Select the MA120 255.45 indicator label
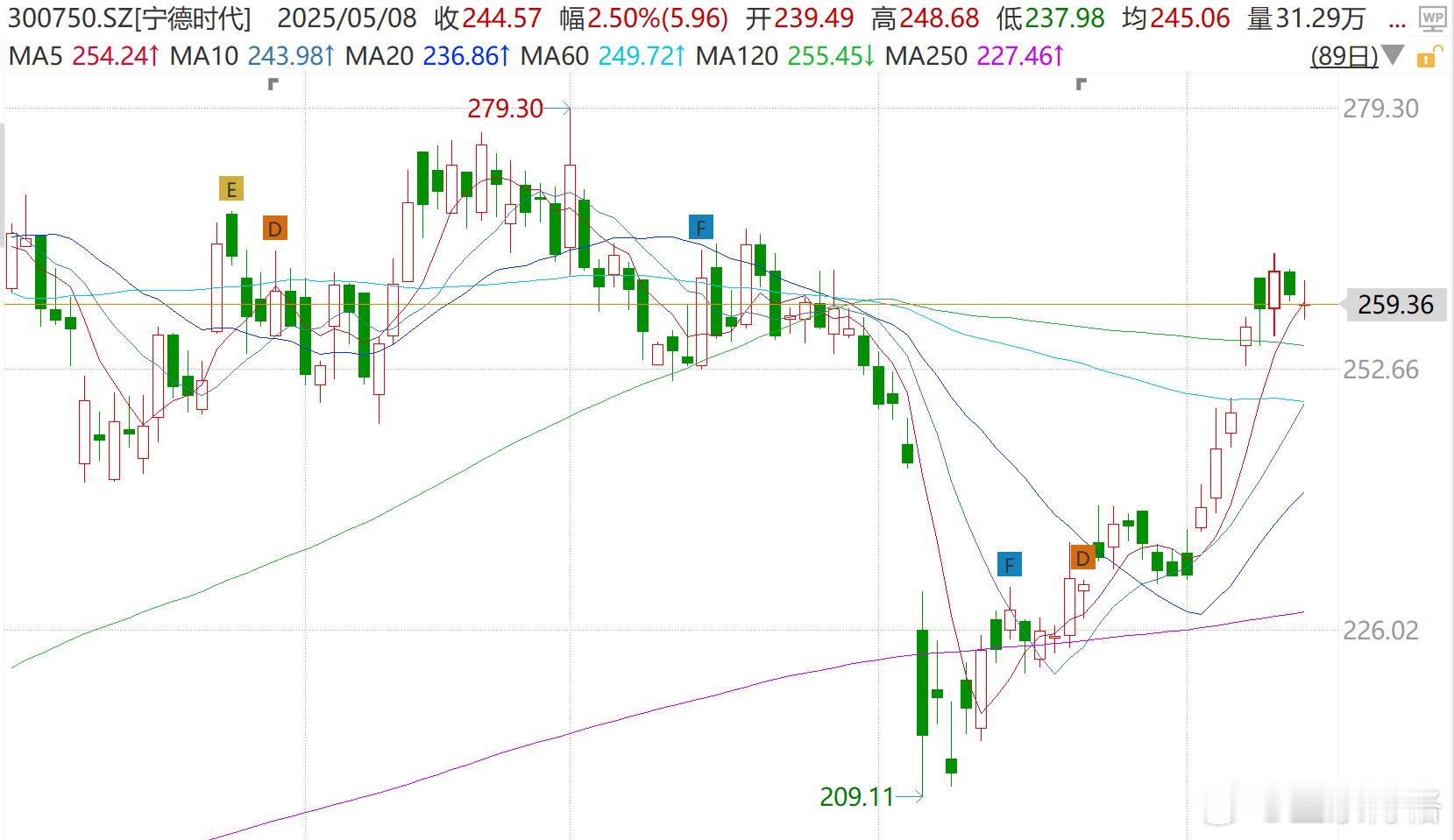The height and width of the screenshot is (840, 1454). click(786, 57)
